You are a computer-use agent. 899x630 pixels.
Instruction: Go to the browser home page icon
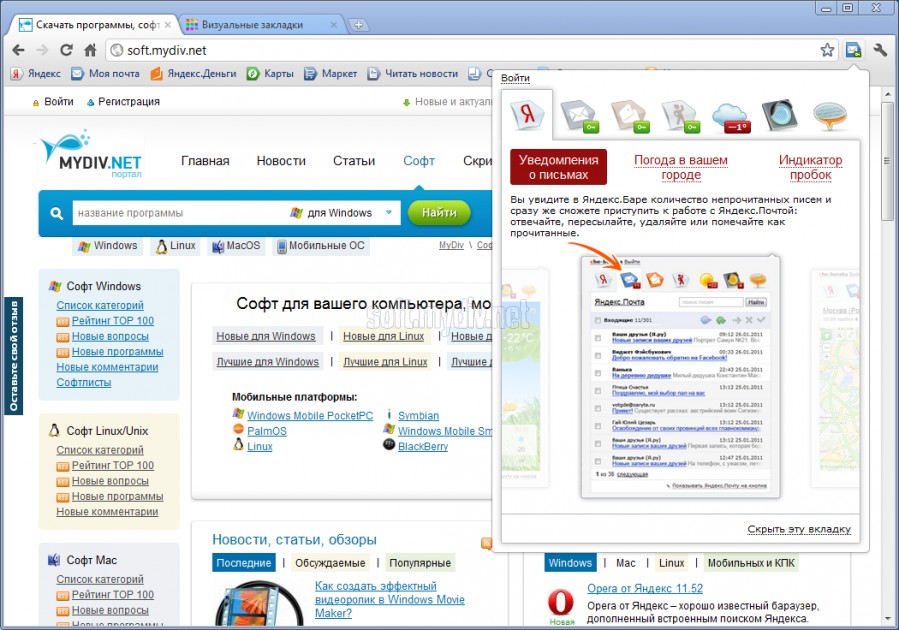(x=91, y=50)
